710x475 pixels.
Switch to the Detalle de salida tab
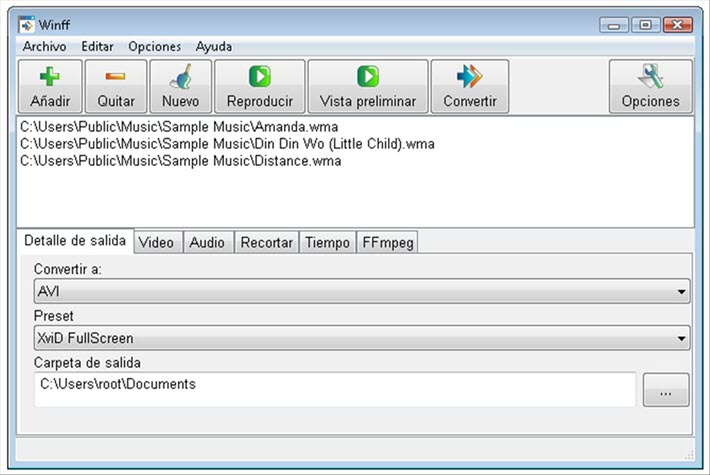pyautogui.click(x=75, y=240)
